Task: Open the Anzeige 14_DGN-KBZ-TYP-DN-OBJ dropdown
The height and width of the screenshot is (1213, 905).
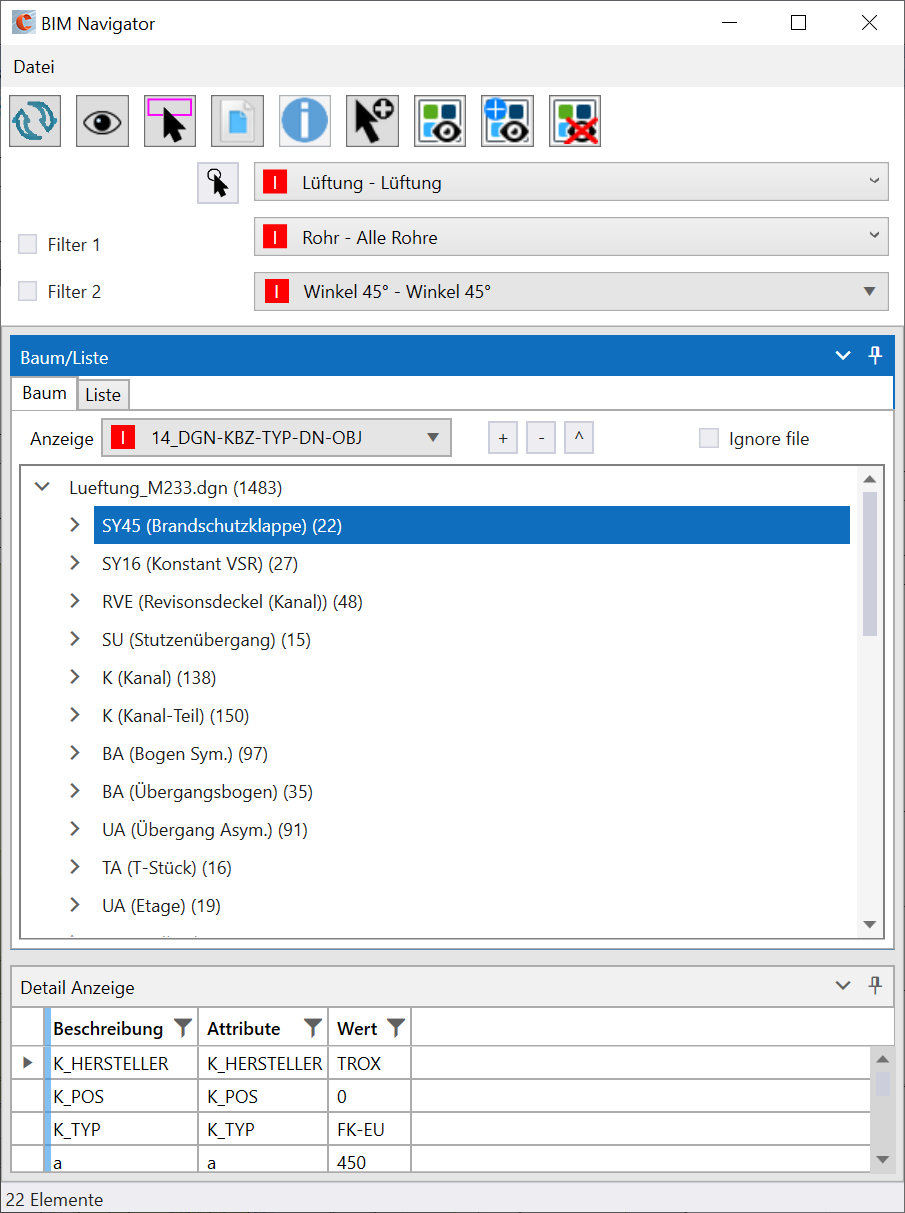Action: (277, 437)
